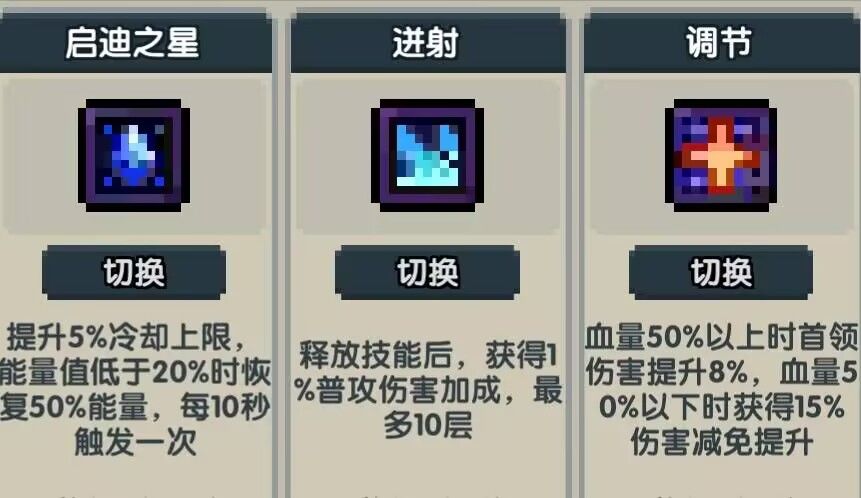Select the 迸射 title header
The width and height of the screenshot is (861, 498).
pyautogui.click(x=428, y=43)
